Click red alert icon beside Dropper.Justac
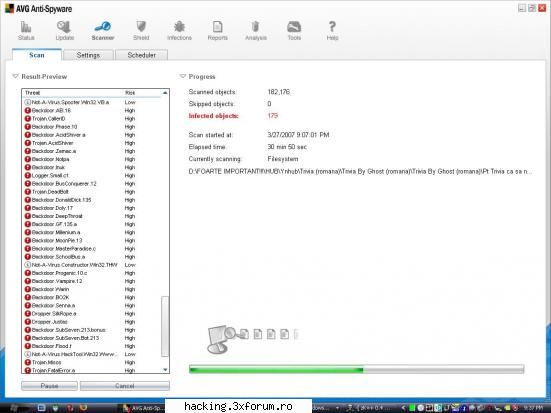551x413 pixels. tap(27, 322)
